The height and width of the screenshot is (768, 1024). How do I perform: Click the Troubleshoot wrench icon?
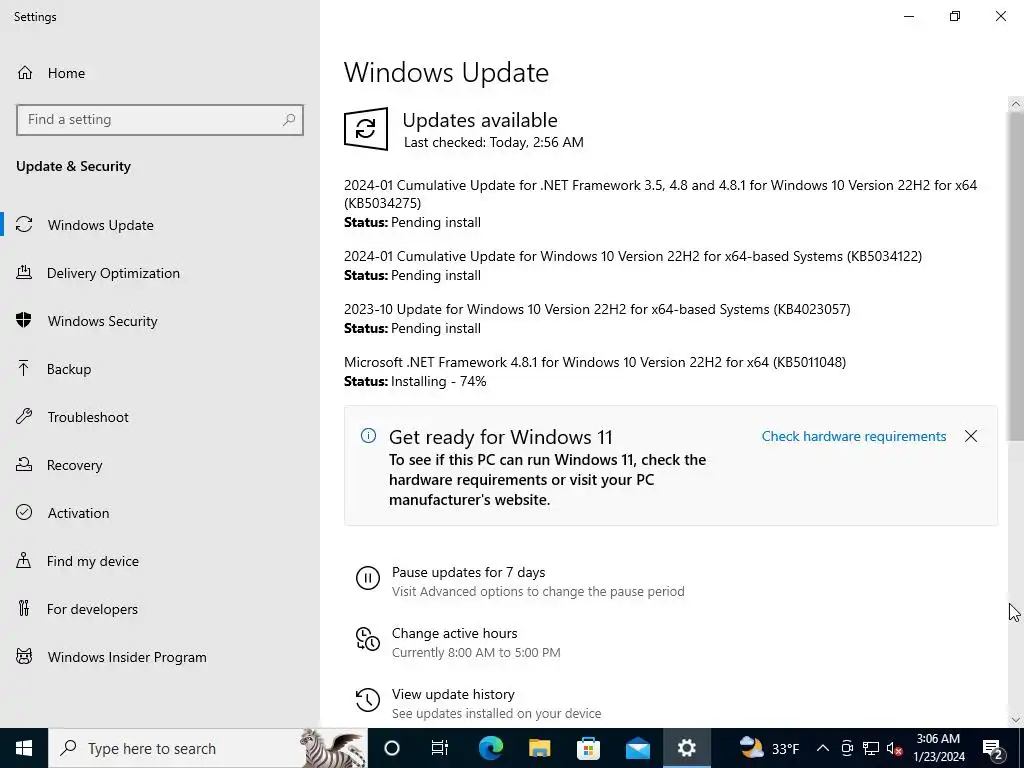click(24, 417)
